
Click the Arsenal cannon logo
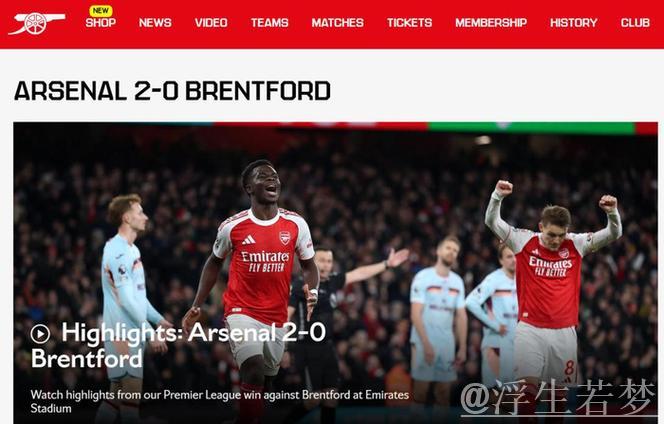(x=37, y=23)
